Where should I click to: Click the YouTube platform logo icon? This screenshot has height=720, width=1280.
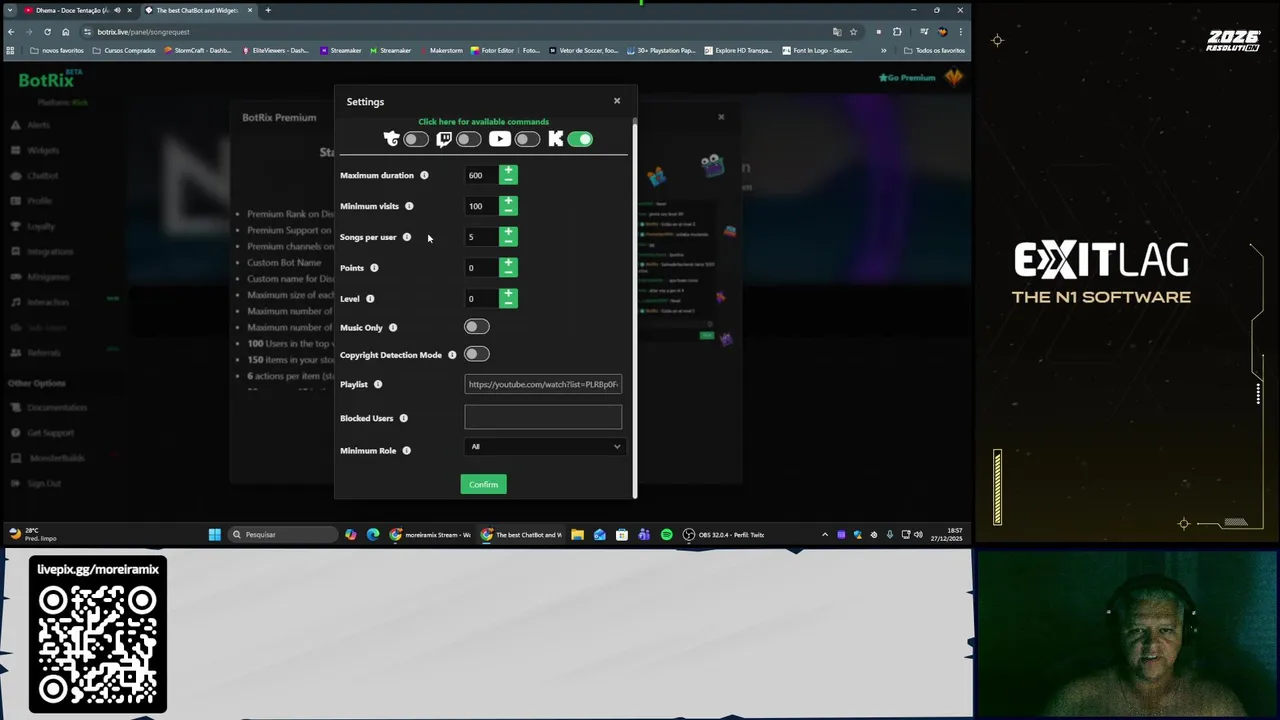499,139
